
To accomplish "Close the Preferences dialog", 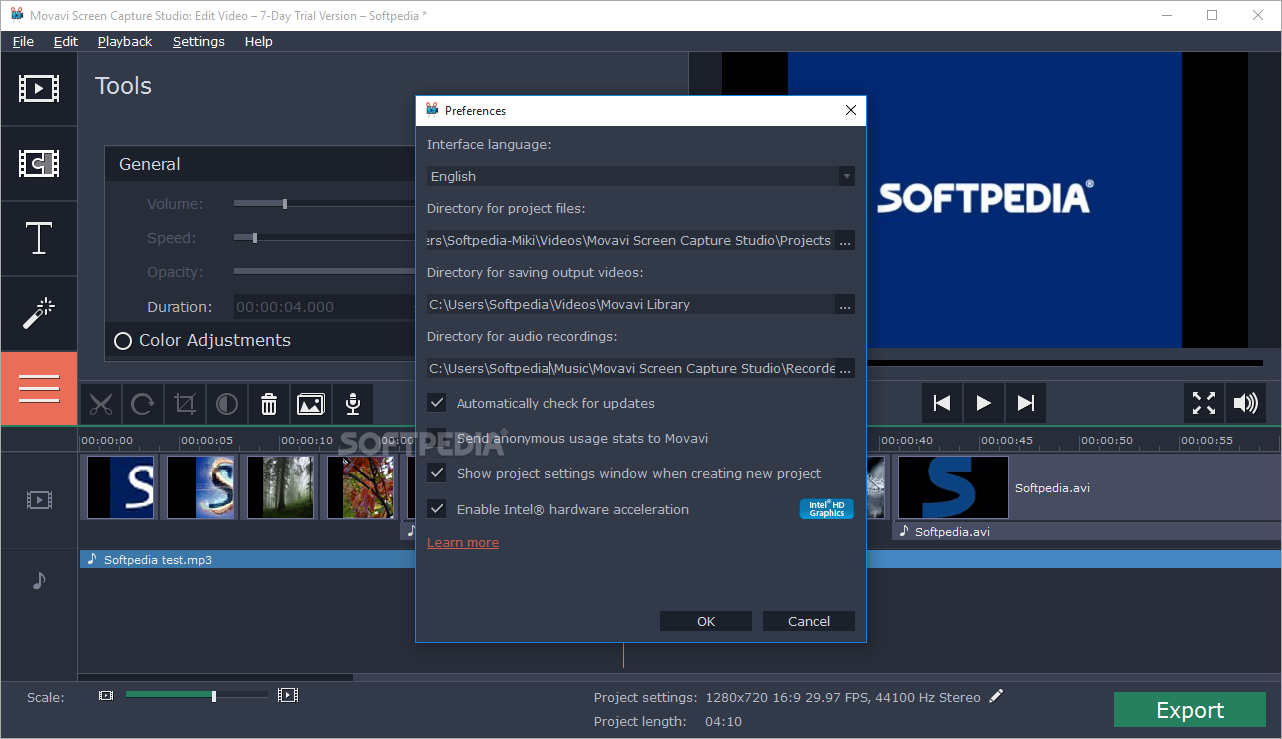I will point(851,110).
